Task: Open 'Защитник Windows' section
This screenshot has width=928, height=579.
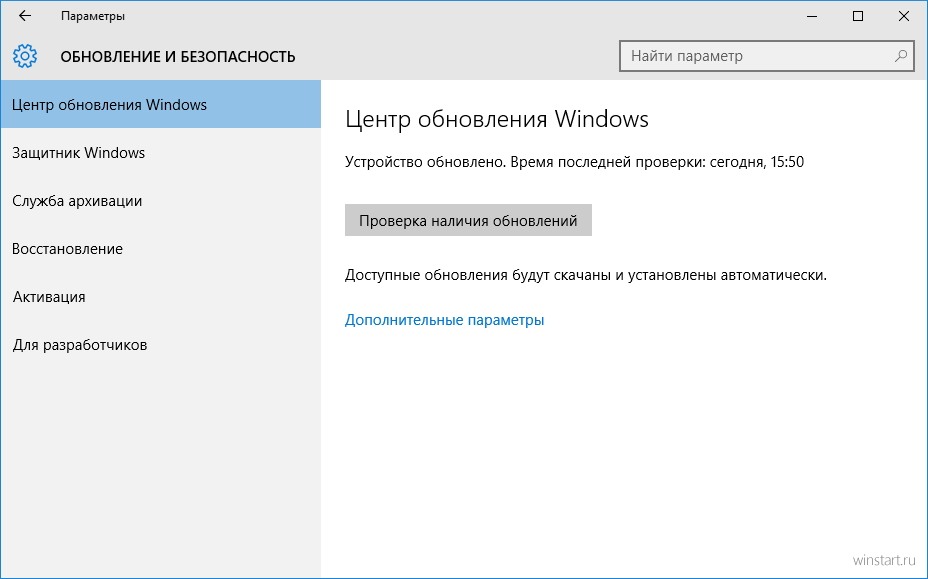Action: click(x=160, y=153)
